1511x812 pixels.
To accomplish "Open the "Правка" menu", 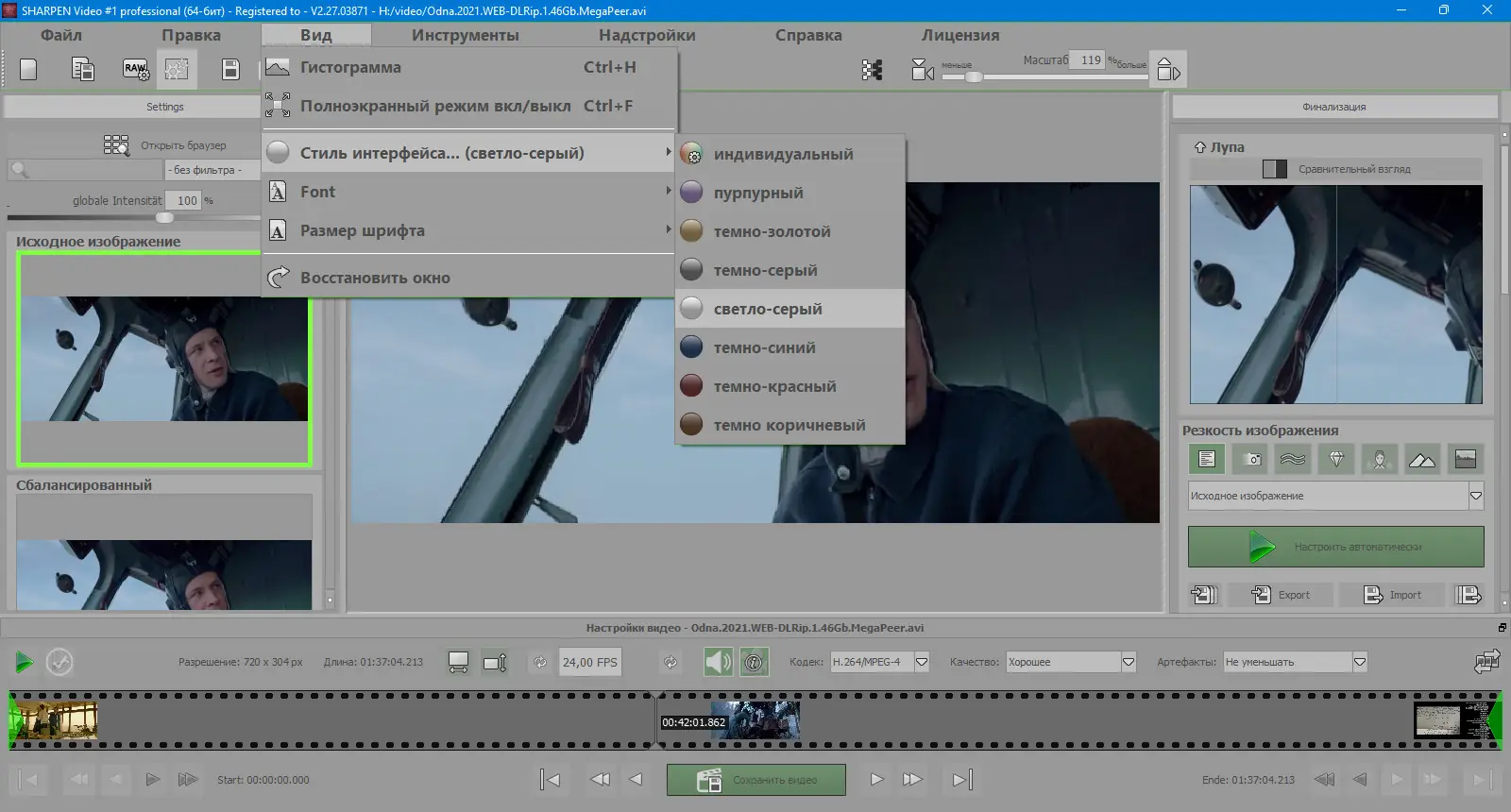I will pyautogui.click(x=191, y=35).
